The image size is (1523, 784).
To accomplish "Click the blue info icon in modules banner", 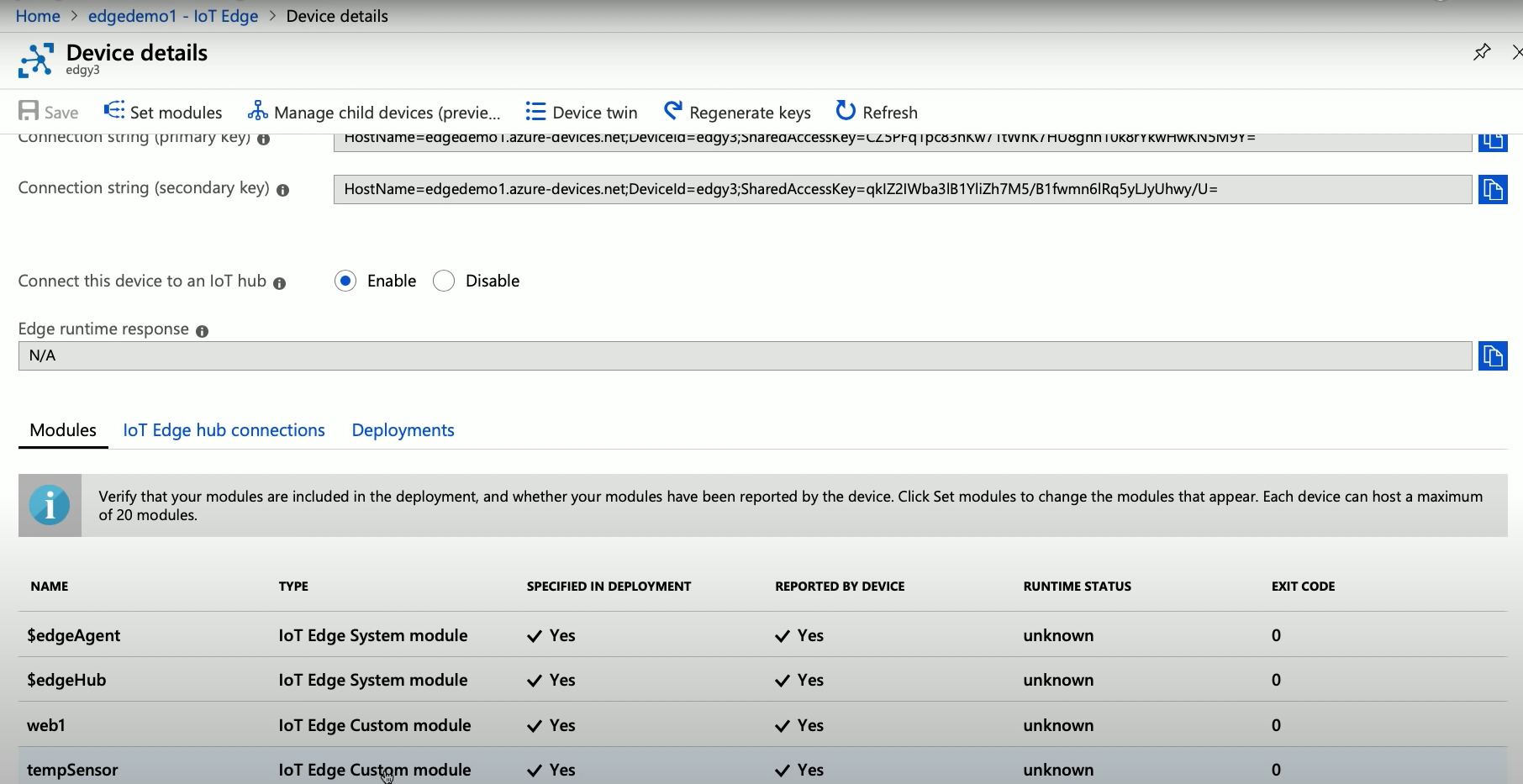I will click(x=50, y=505).
